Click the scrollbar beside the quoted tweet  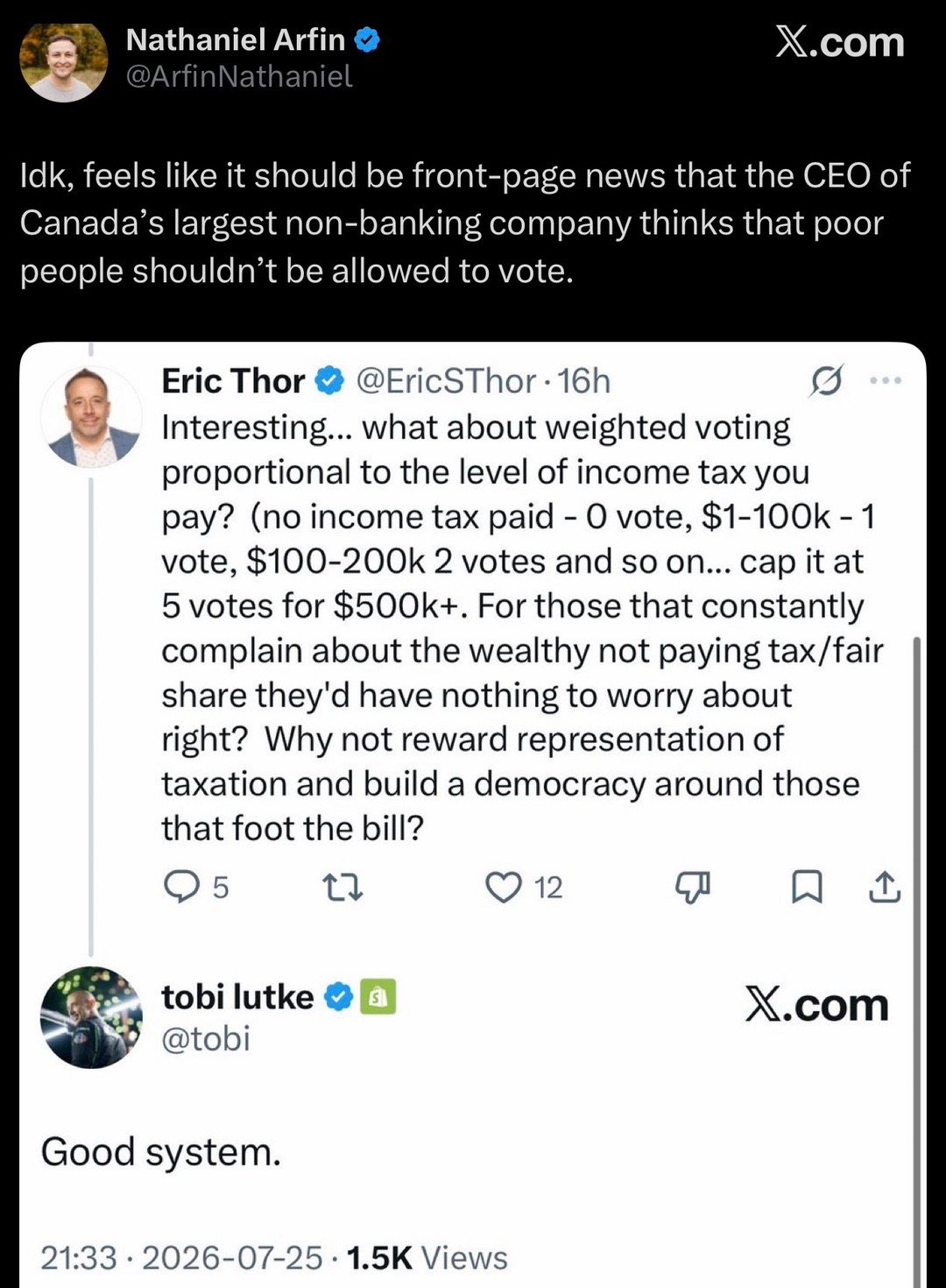pos(917,962)
